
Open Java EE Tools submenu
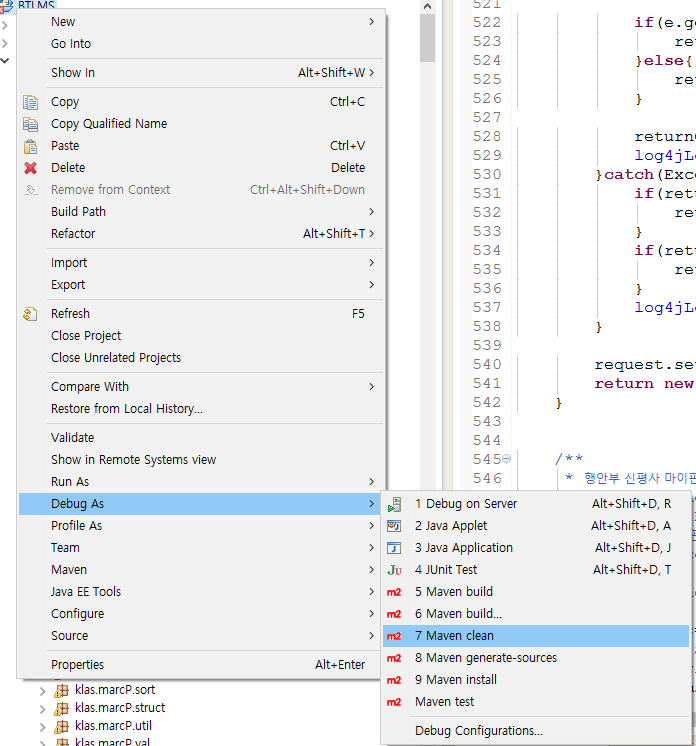pyautogui.click(x=201, y=591)
